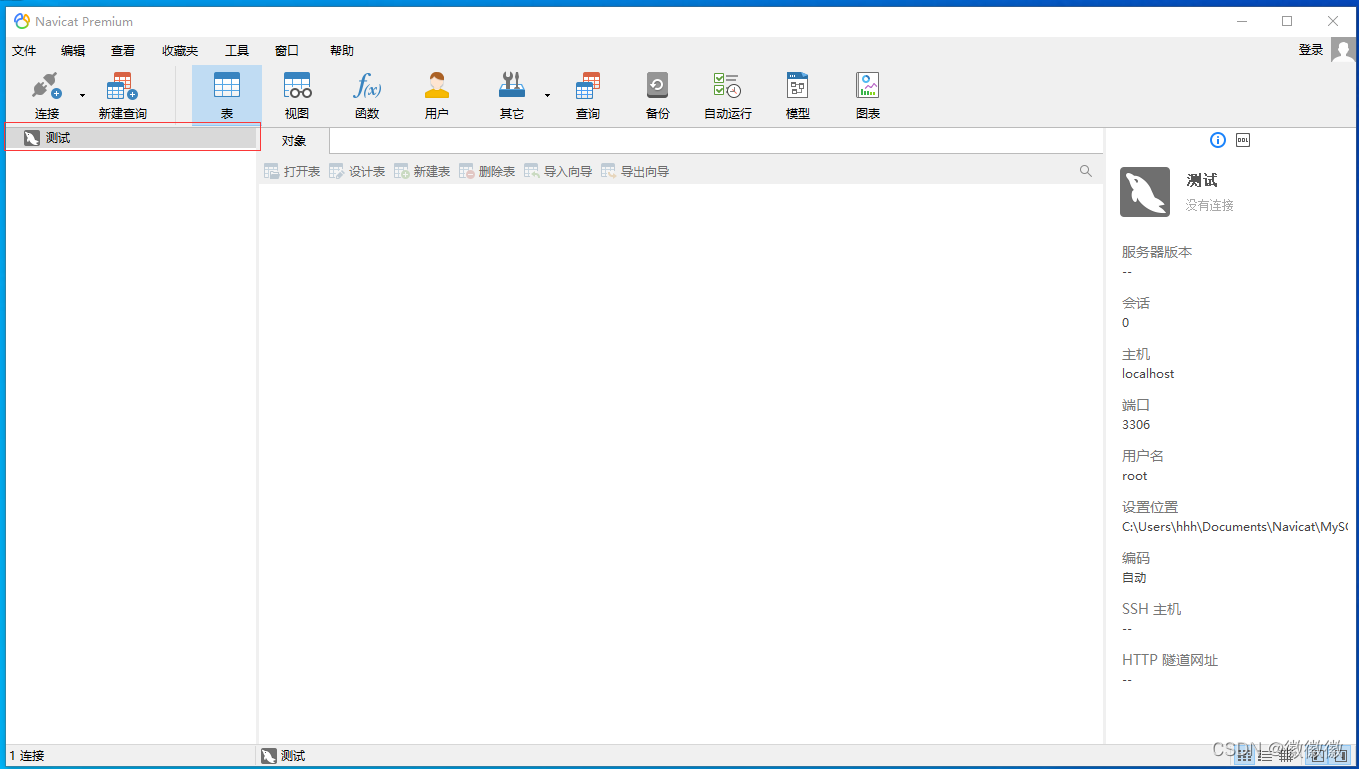Toggle the left navigation pane icon
Viewport: 1359px width, 769px height.
pos(1318,756)
